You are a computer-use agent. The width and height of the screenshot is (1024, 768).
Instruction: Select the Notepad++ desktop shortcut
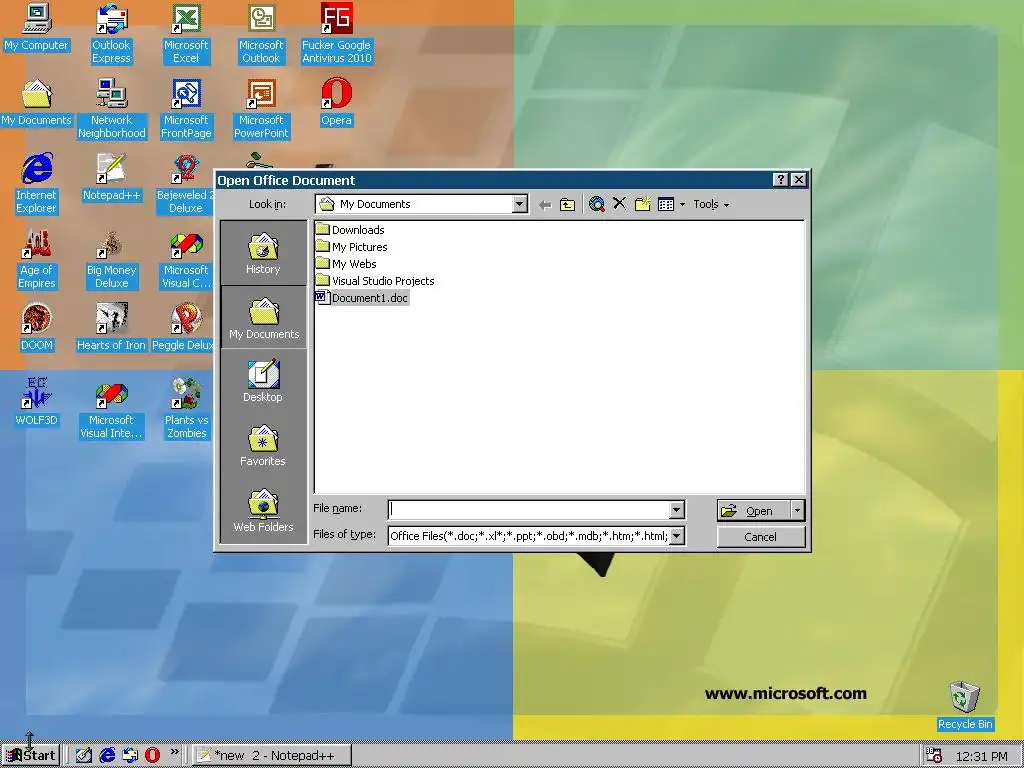(111, 178)
